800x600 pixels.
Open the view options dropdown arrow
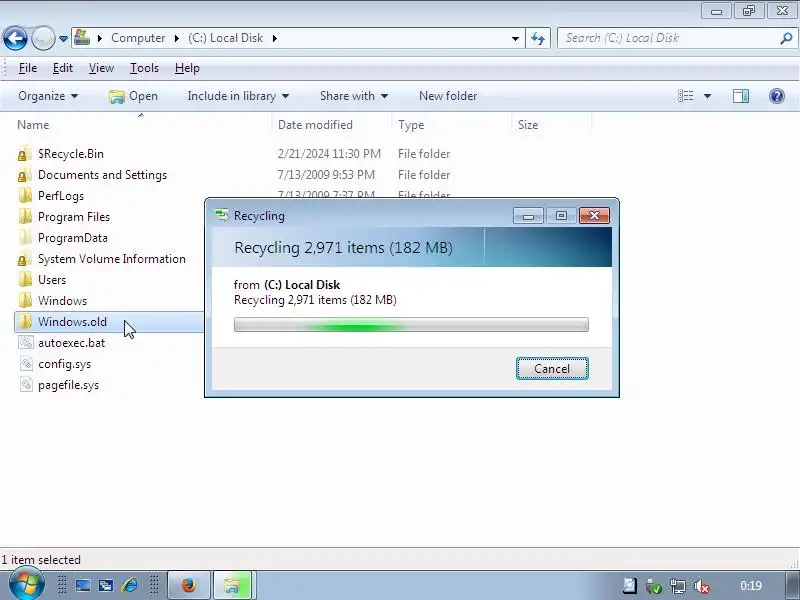pos(707,96)
